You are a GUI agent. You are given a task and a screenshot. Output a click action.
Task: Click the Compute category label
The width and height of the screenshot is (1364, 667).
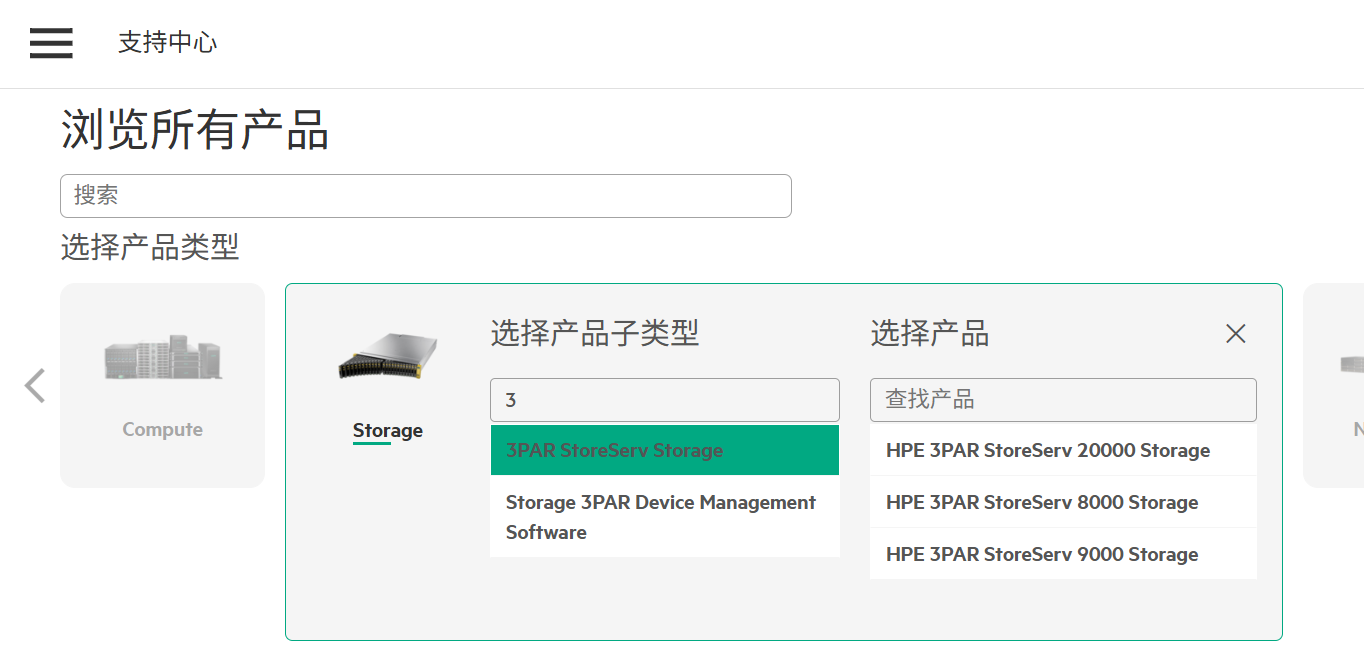pos(162,430)
